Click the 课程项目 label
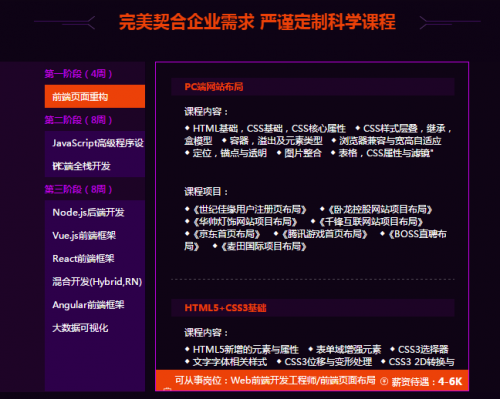500x399 pixels. click(206, 192)
